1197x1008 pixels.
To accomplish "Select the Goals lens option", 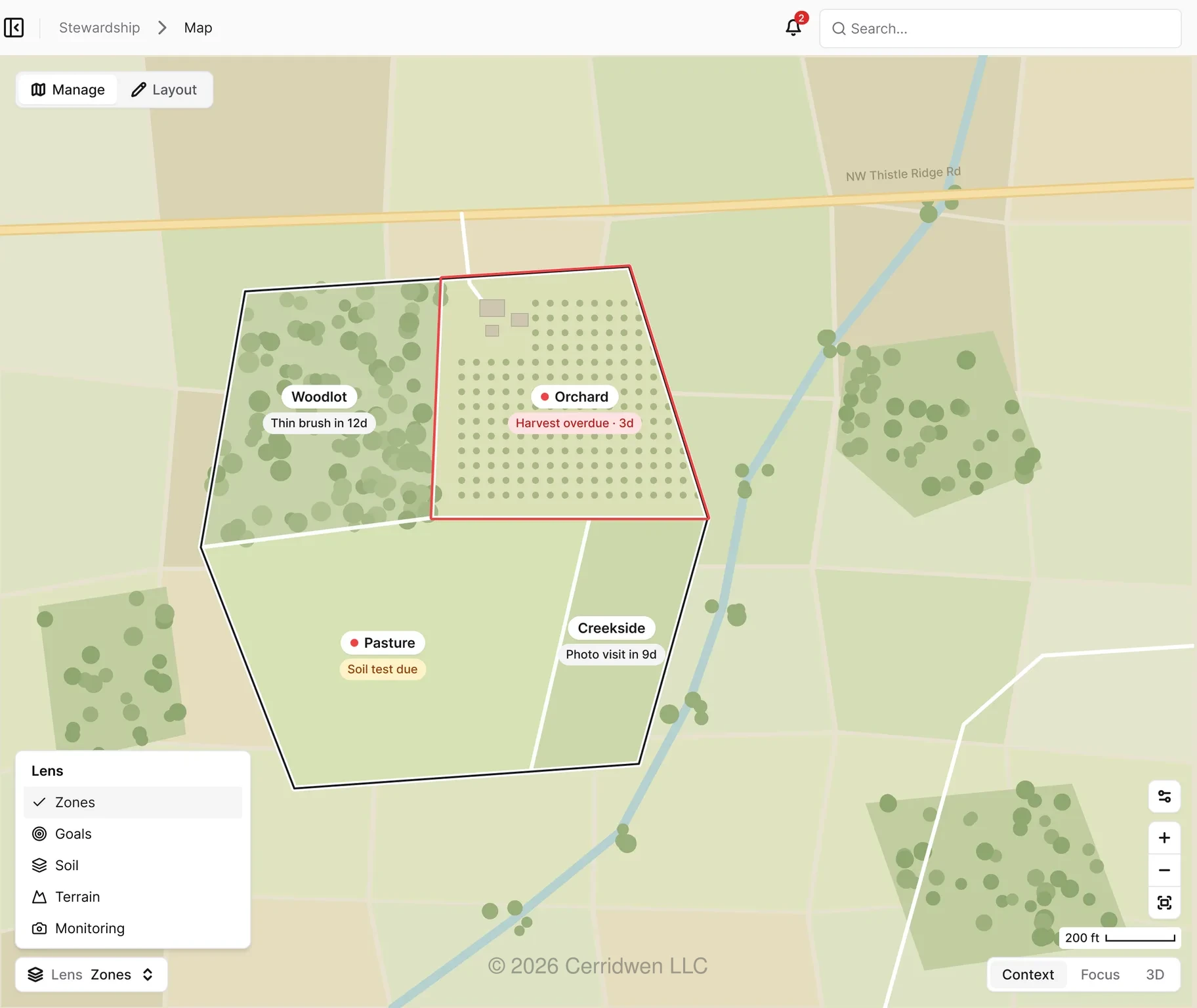I will pos(133,833).
